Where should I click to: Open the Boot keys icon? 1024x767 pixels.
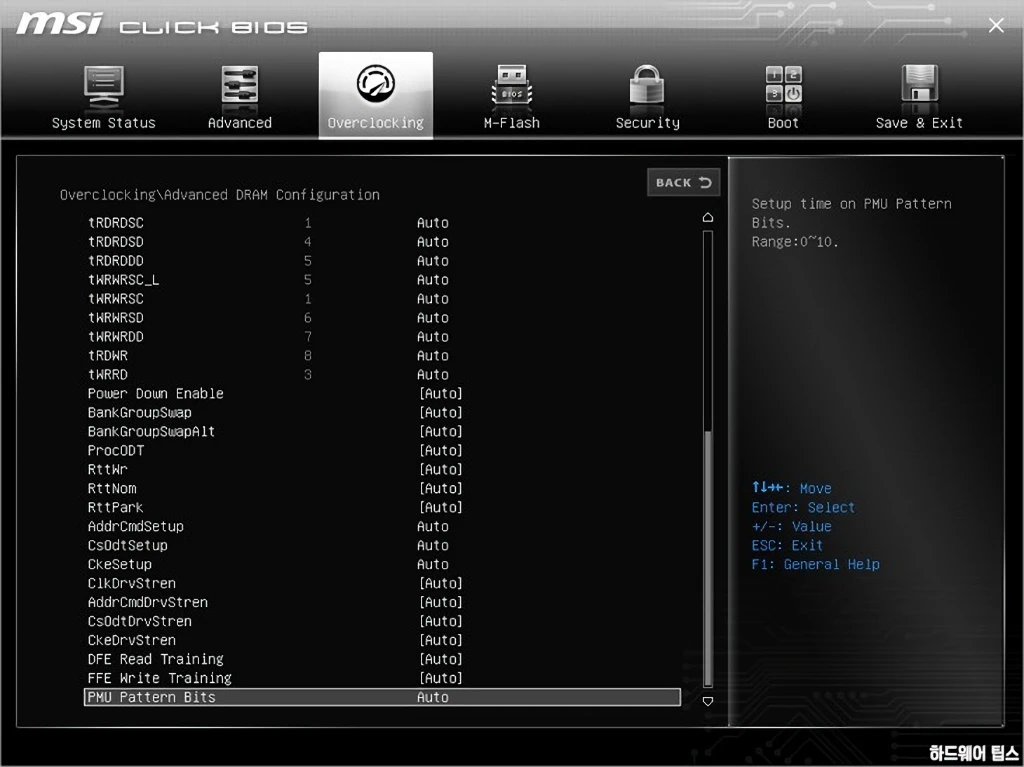[783, 84]
